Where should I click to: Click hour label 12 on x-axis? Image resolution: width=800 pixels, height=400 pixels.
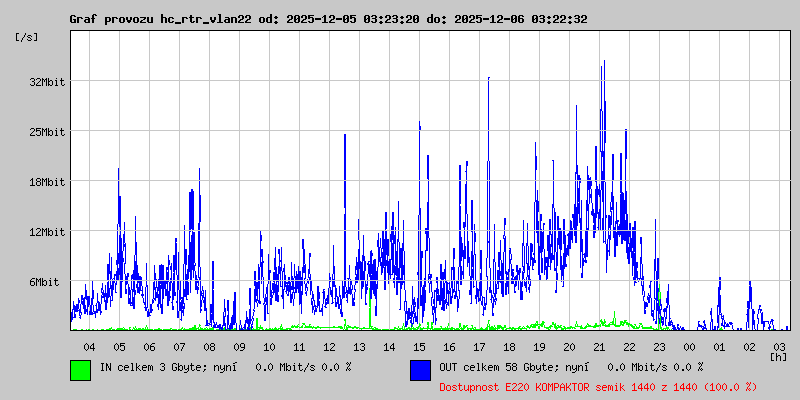(x=330, y=347)
